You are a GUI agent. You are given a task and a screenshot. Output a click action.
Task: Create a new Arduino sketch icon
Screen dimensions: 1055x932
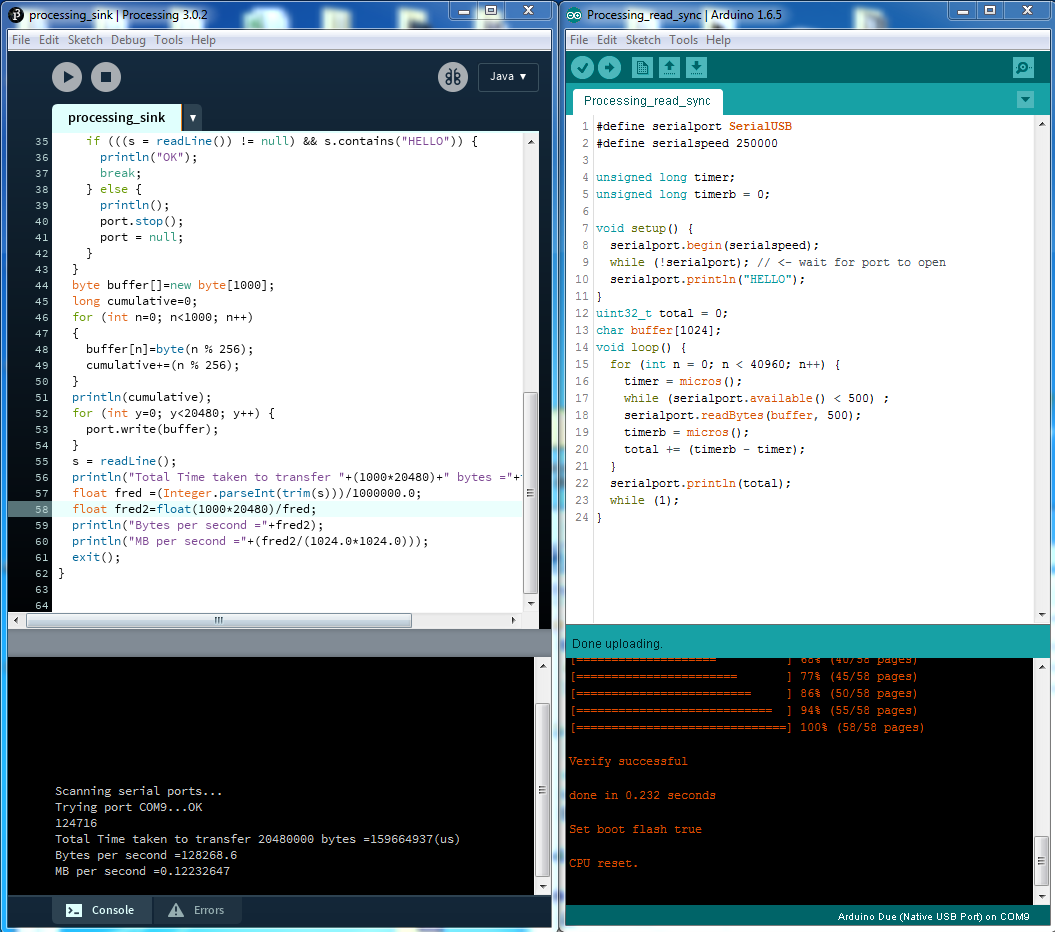coord(642,67)
